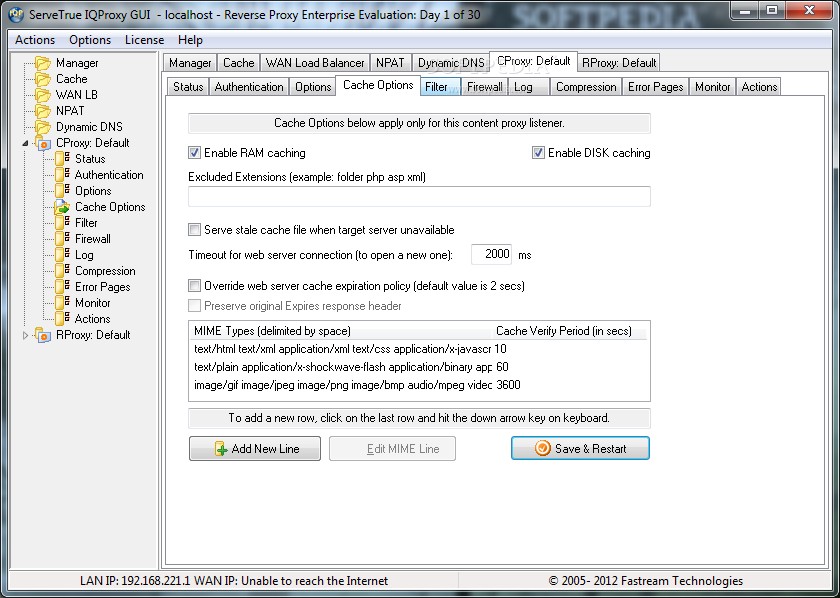The height and width of the screenshot is (598, 840).
Task: Click the Compression page icon in the tree
Action: 63,271
